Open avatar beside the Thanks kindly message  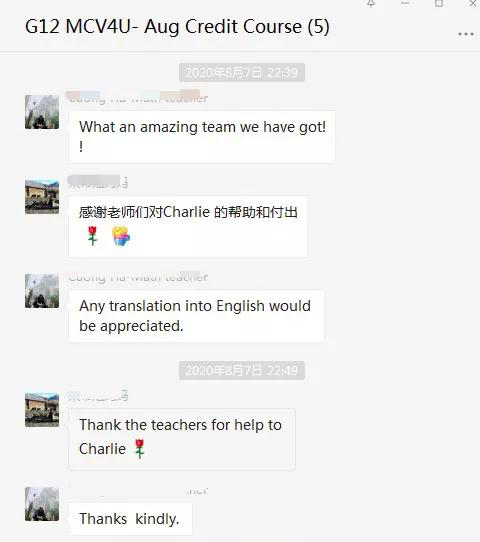[x=42, y=504]
